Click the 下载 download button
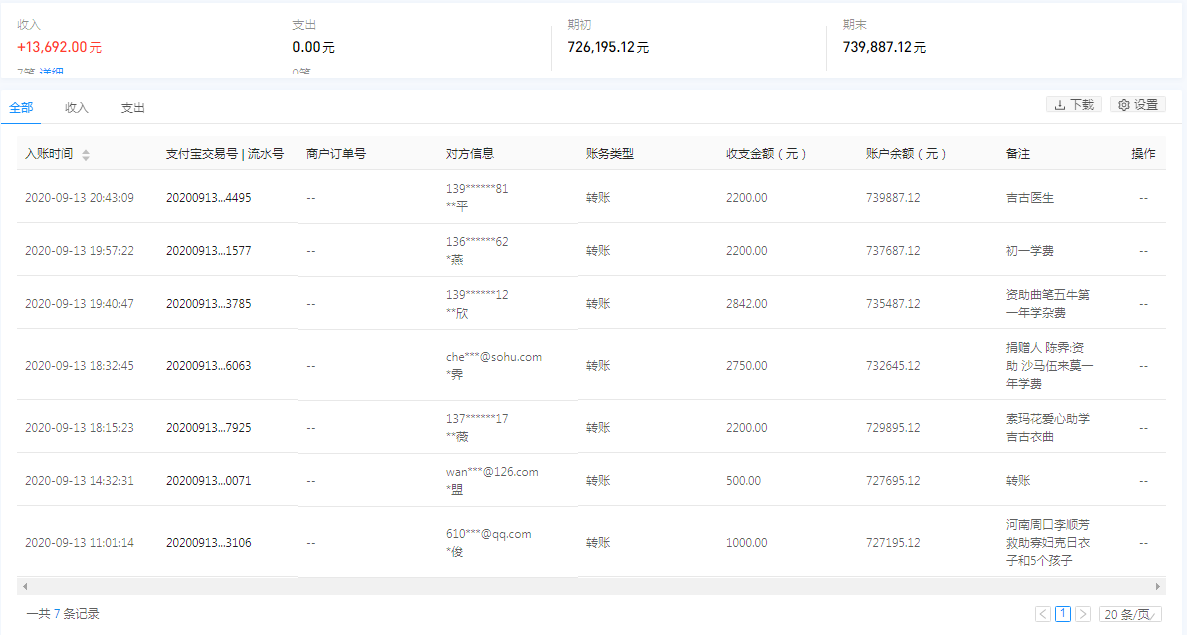This screenshot has width=1187, height=635. pos(1074,104)
